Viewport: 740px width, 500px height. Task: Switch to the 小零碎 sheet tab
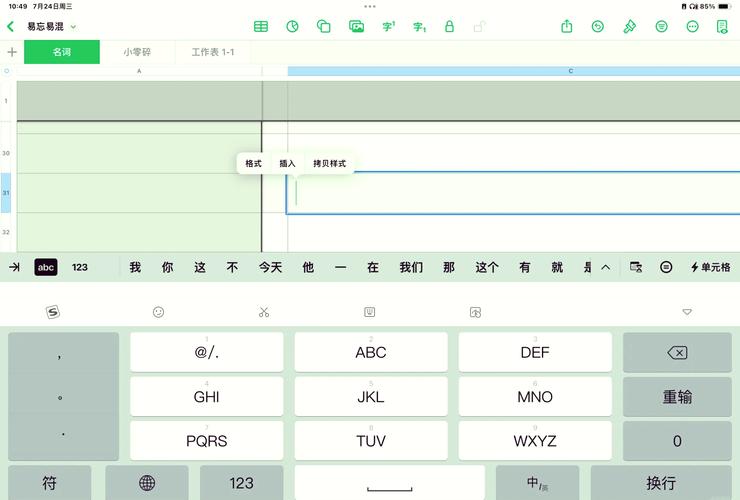(x=138, y=52)
